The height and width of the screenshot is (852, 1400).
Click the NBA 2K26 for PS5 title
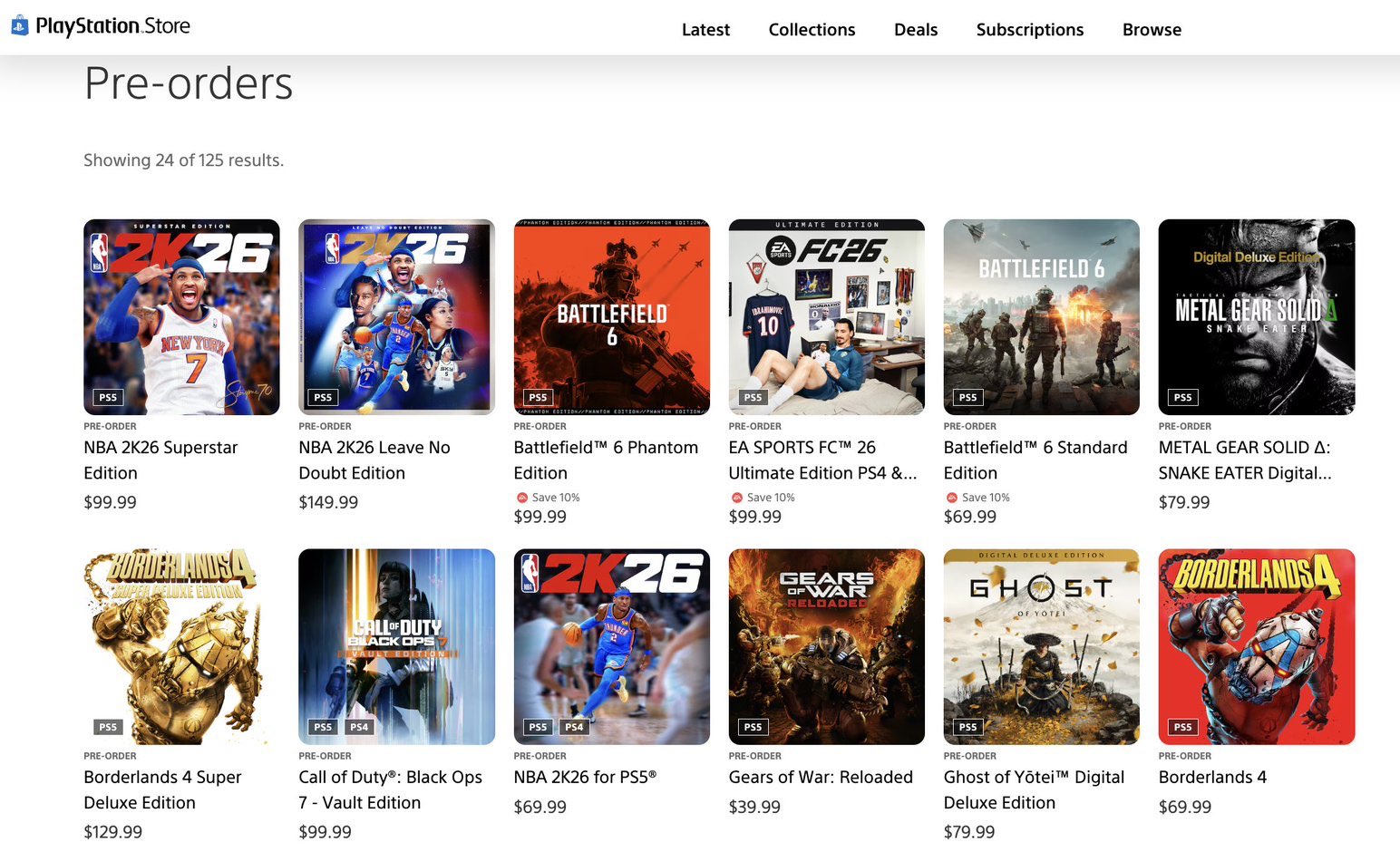pyautogui.click(x=585, y=777)
